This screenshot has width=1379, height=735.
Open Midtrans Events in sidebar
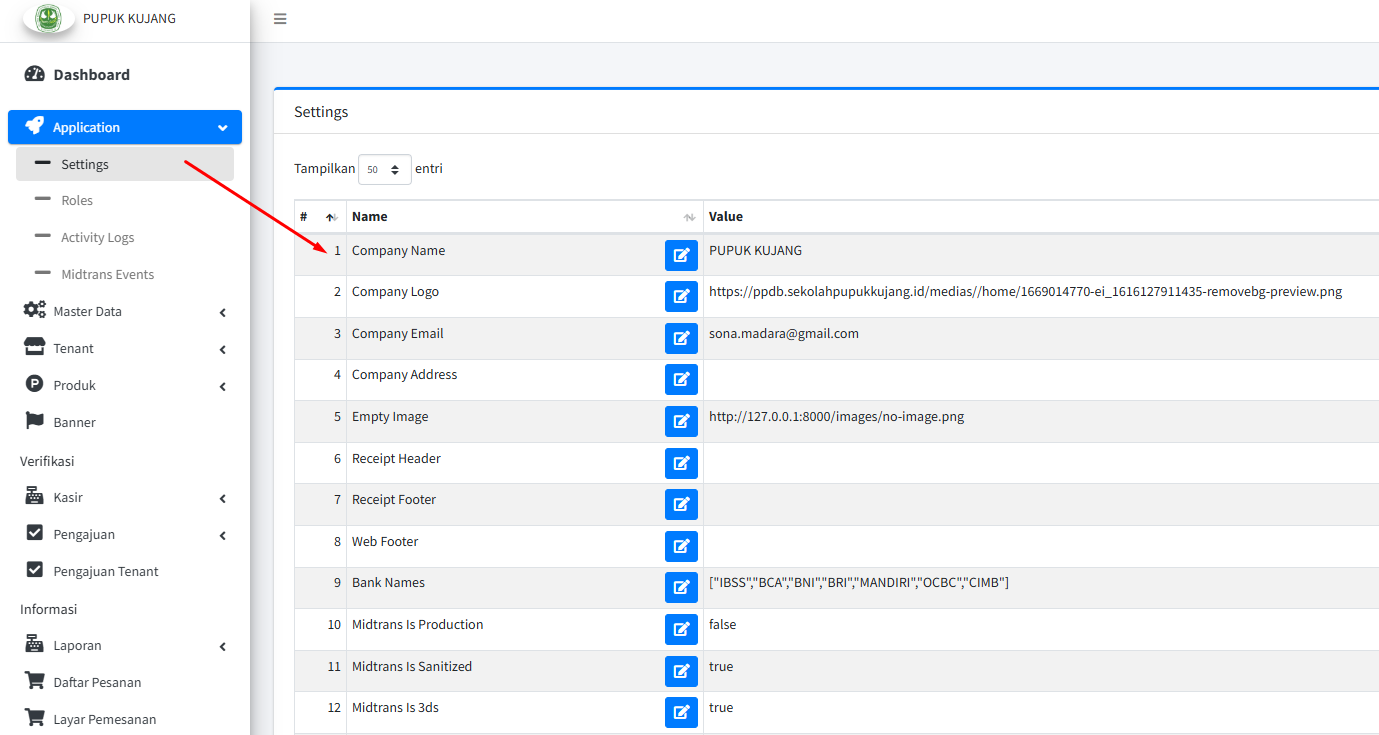[107, 274]
